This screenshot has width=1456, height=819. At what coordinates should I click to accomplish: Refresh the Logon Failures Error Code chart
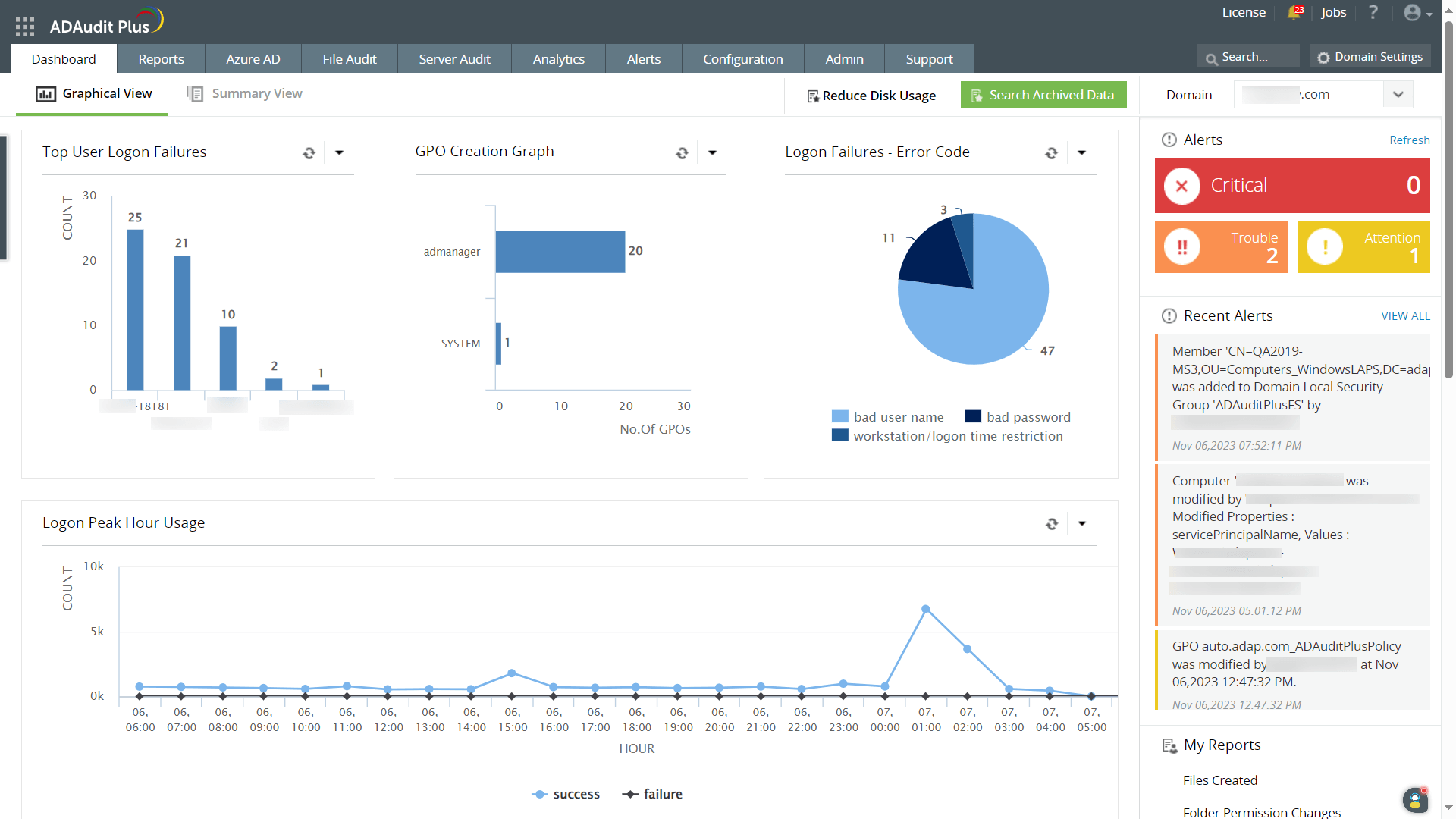pyautogui.click(x=1051, y=153)
